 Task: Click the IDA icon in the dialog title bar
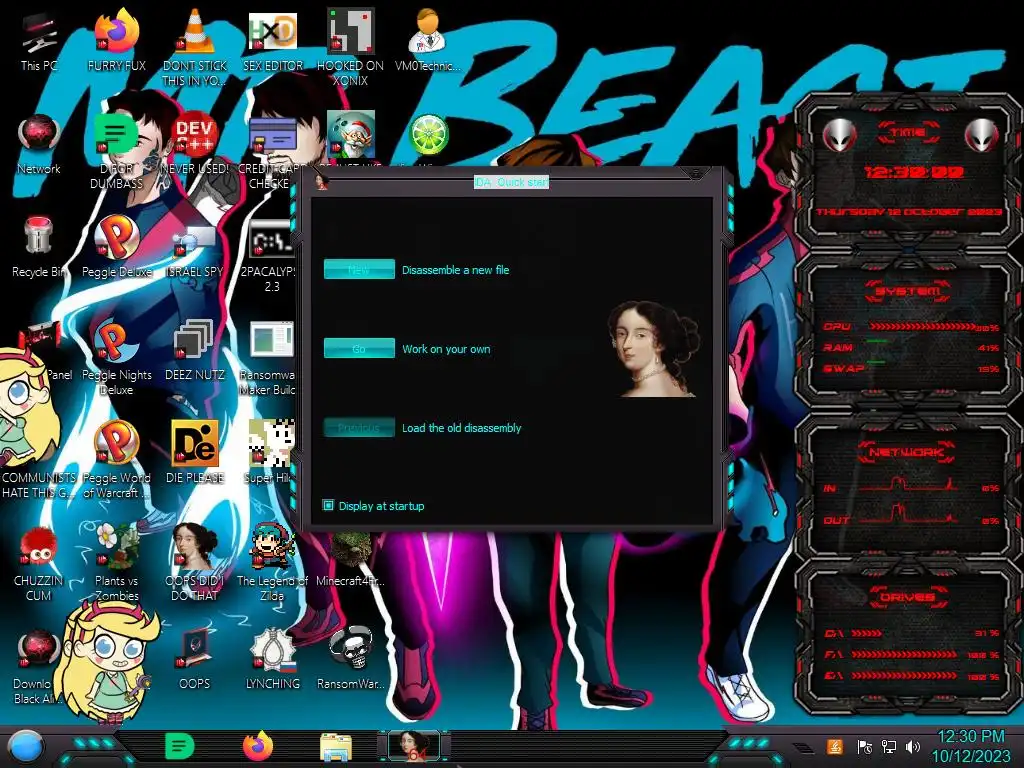coord(321,182)
